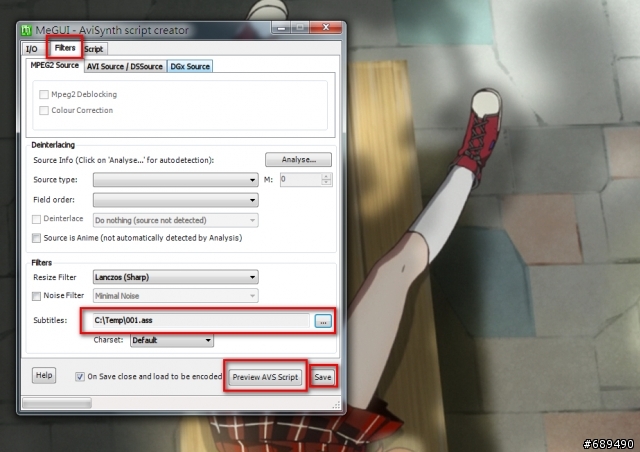Select the MPEG2 Source sub-tab
This screenshot has height=452, width=640.
click(55, 65)
